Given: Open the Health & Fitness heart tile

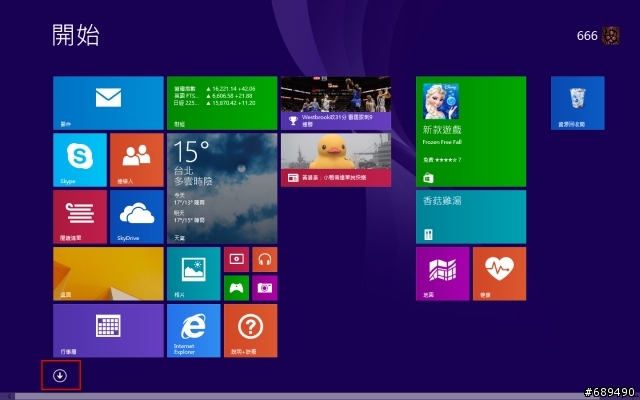Looking at the screenshot, I should coord(500,274).
